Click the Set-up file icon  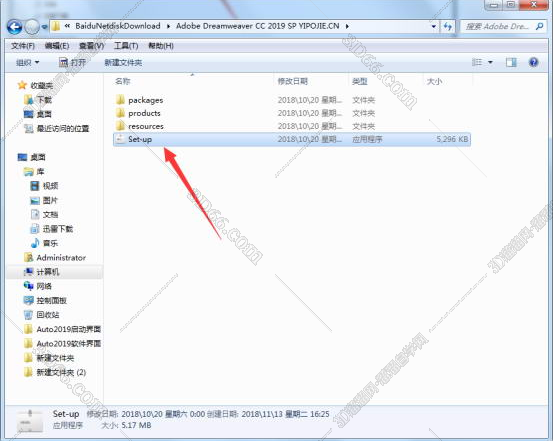tap(120, 139)
